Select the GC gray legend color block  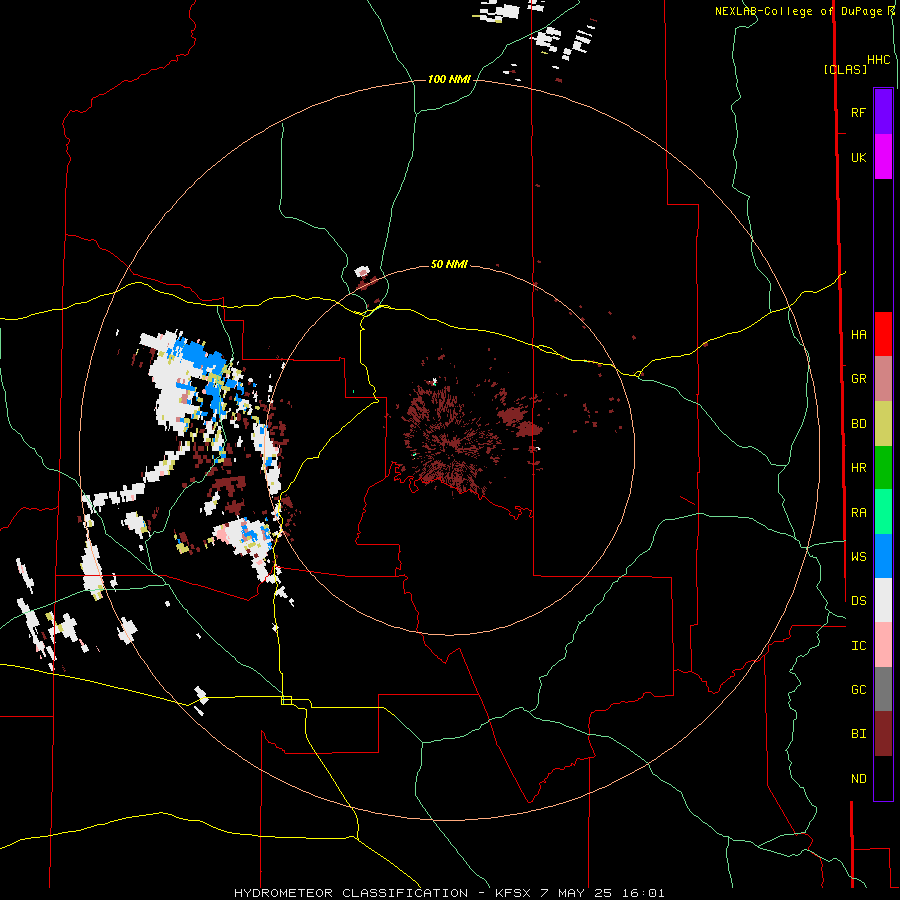point(883,689)
